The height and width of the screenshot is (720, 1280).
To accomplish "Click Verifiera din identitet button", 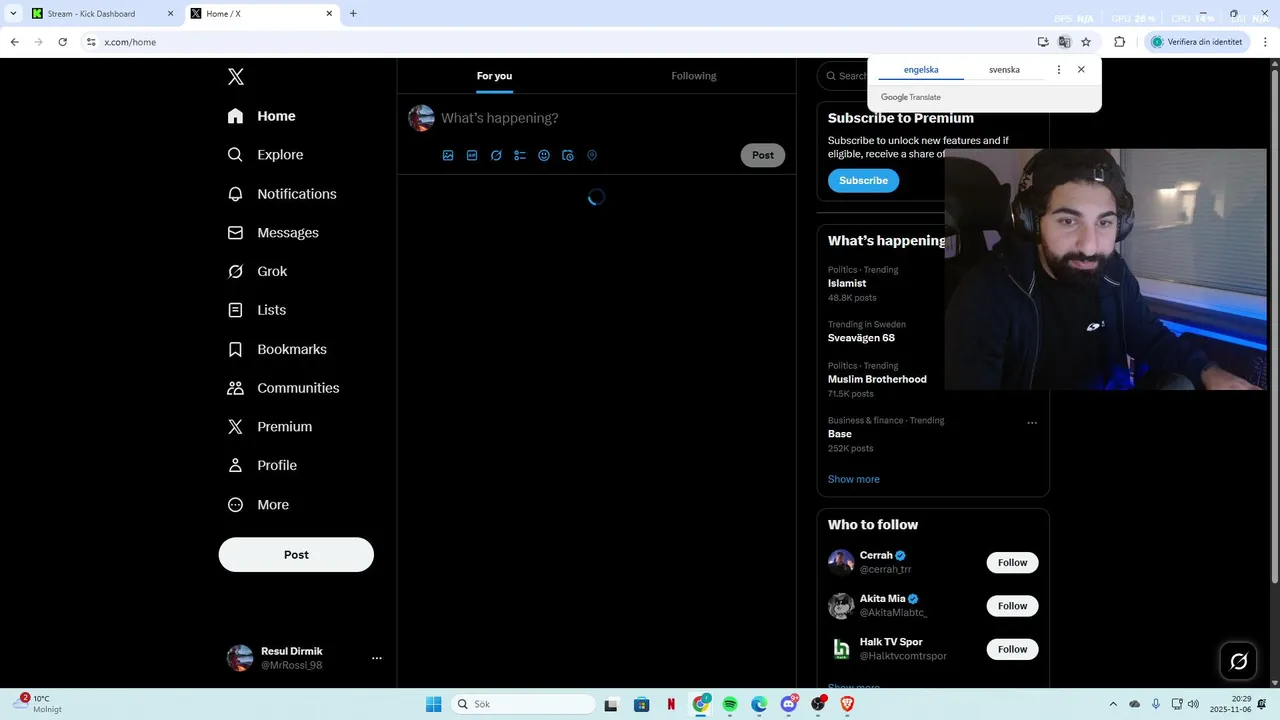I will pyautogui.click(x=1197, y=42).
